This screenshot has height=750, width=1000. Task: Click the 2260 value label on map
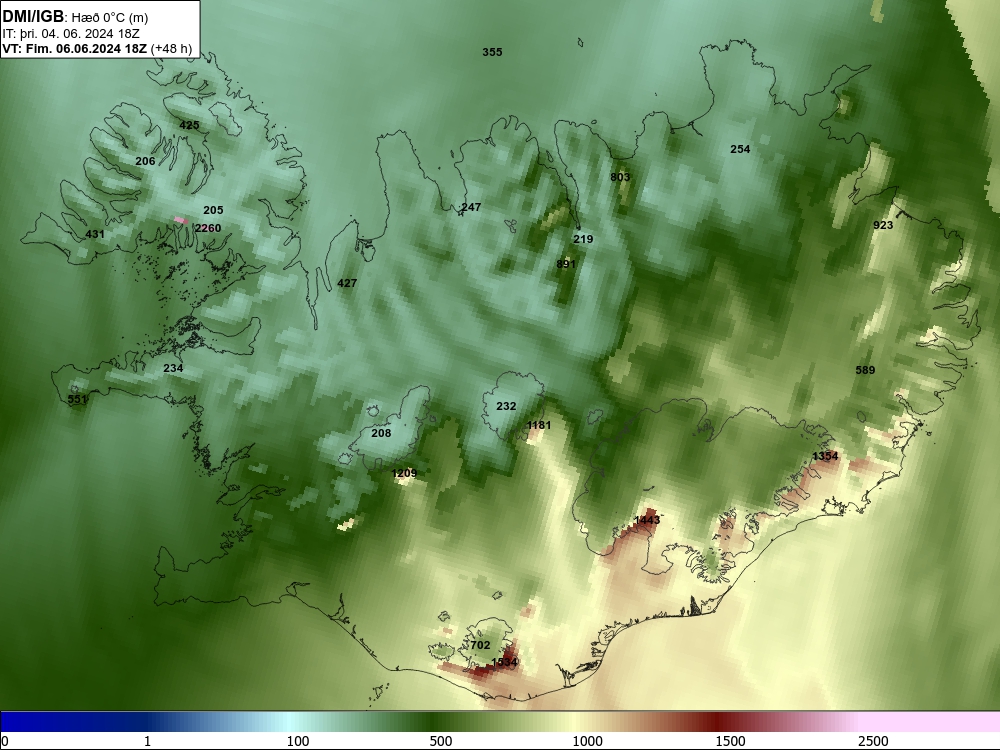pos(208,228)
